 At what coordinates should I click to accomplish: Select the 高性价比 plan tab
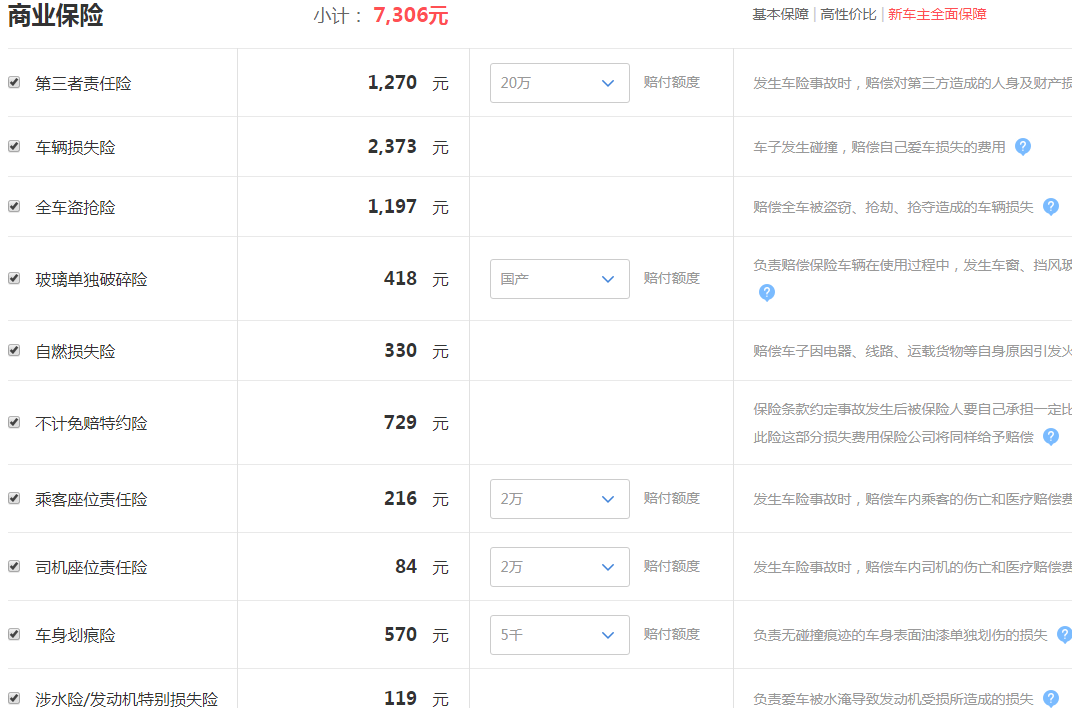[848, 14]
